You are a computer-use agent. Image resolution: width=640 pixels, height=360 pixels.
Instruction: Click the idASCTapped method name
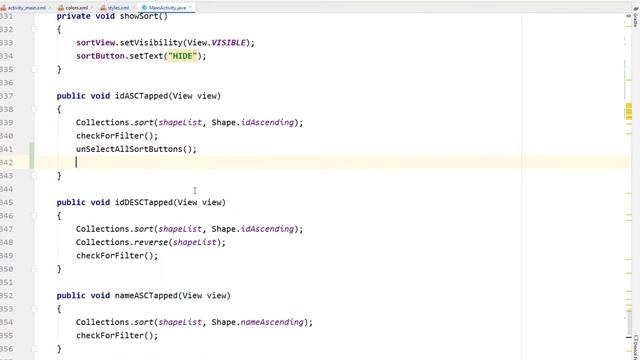point(141,96)
